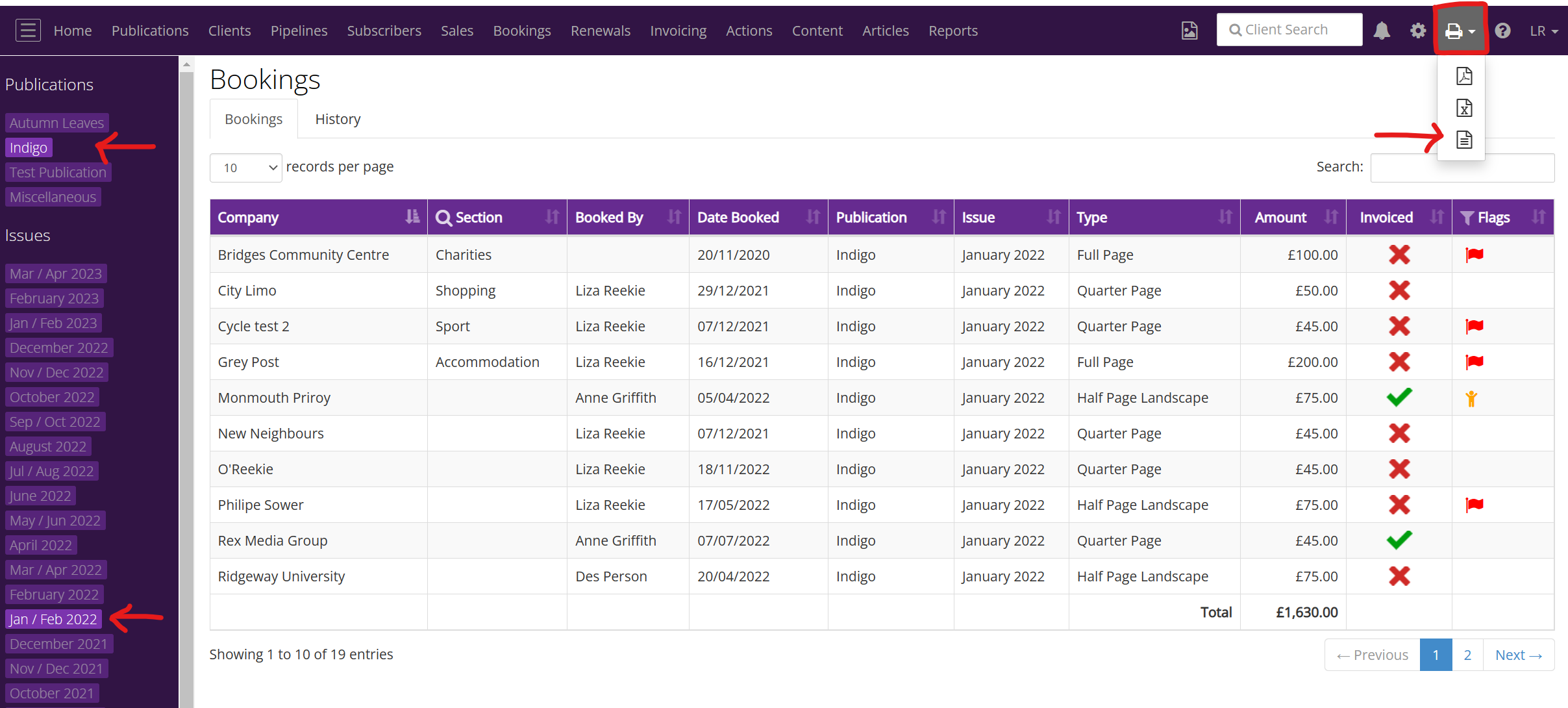Click invoiced green tick for Rex Media Group

[x=1399, y=540]
